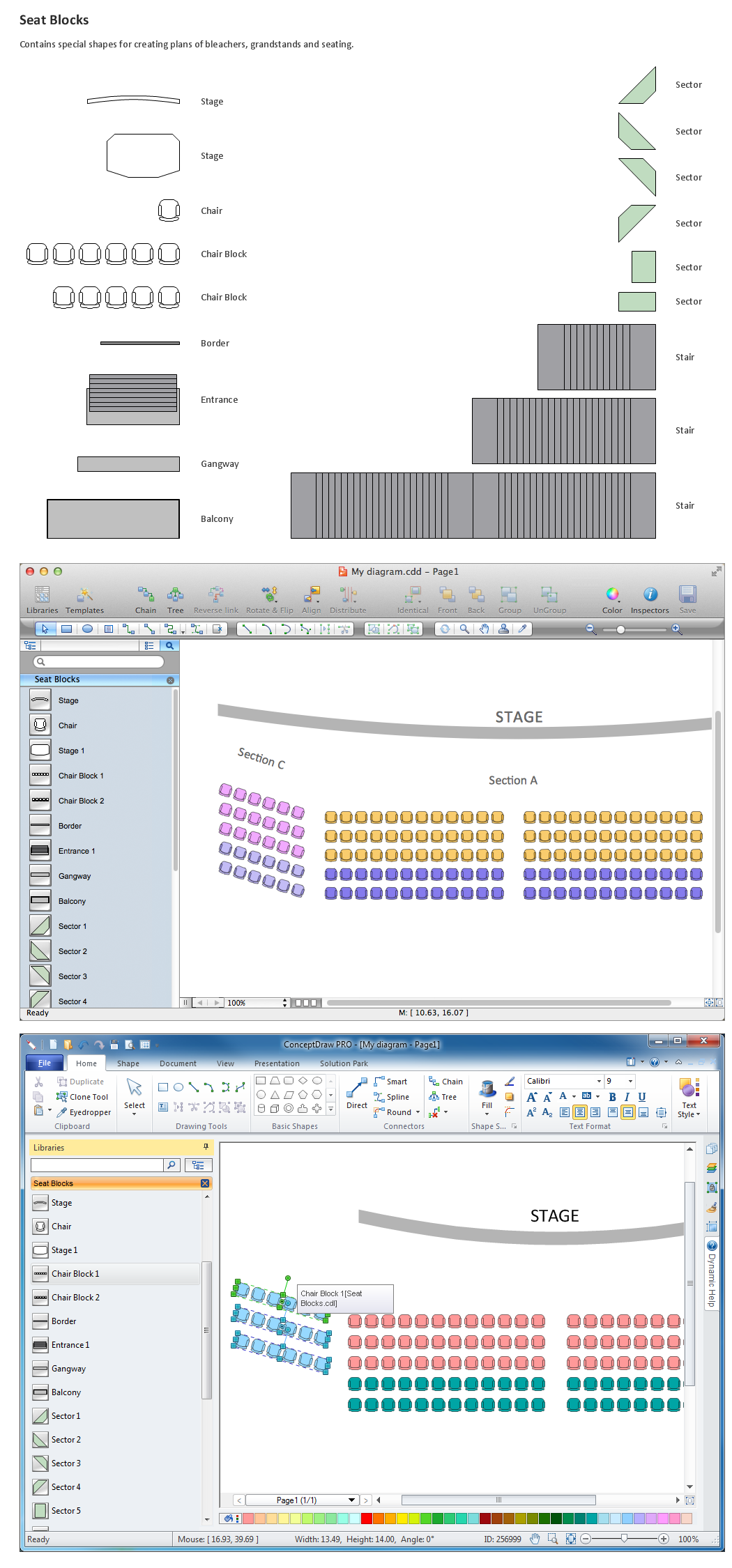Screen dimensions: 732x1568
Task: Switch to the Presentation ribbon tab
Action: 277,1063
